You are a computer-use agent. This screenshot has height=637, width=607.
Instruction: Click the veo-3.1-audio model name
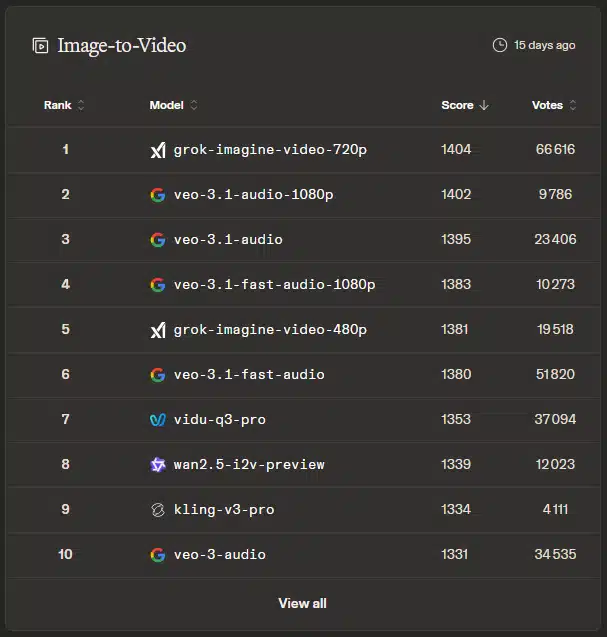pyautogui.click(x=228, y=240)
